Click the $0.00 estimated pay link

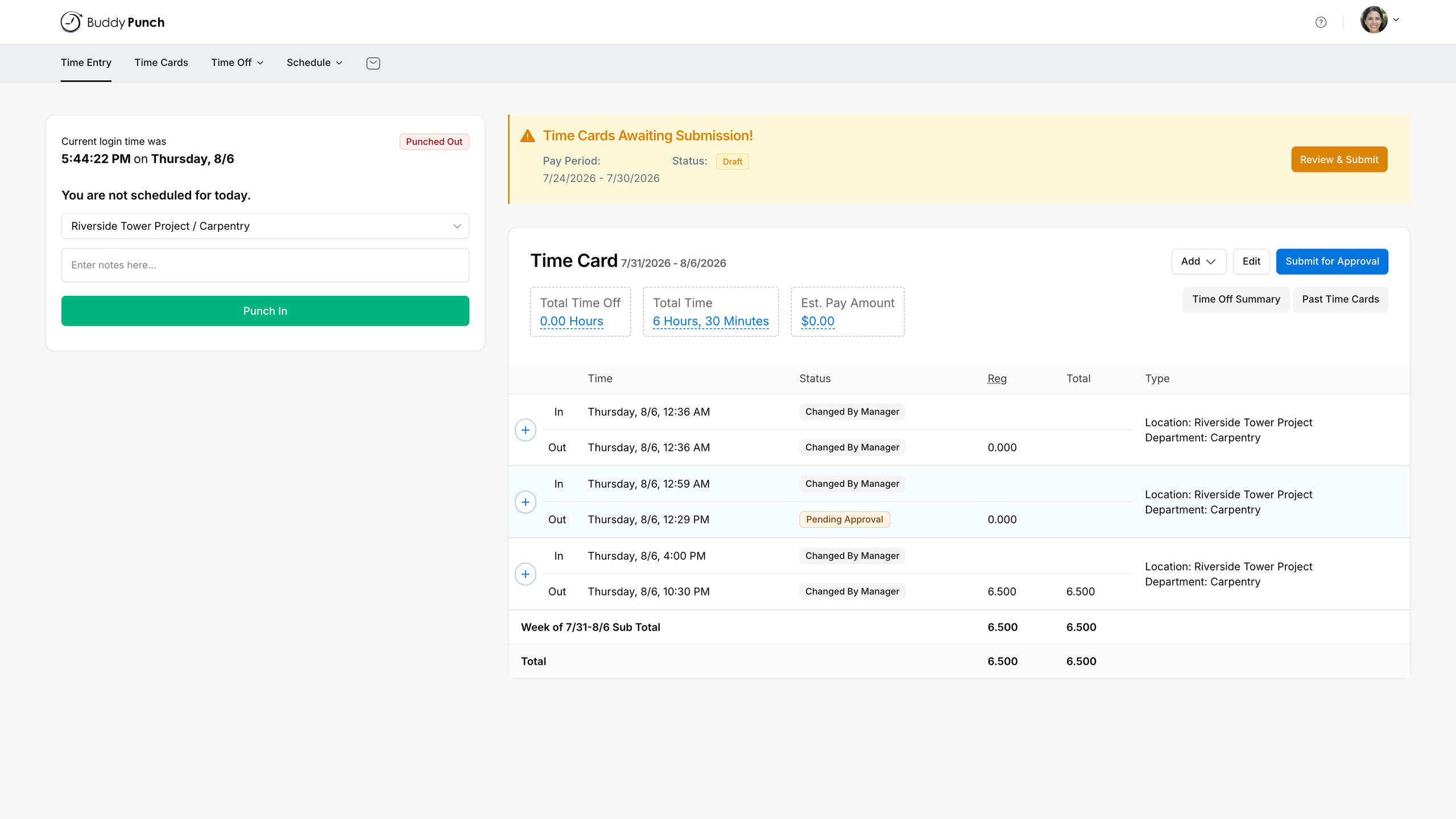[817, 321]
